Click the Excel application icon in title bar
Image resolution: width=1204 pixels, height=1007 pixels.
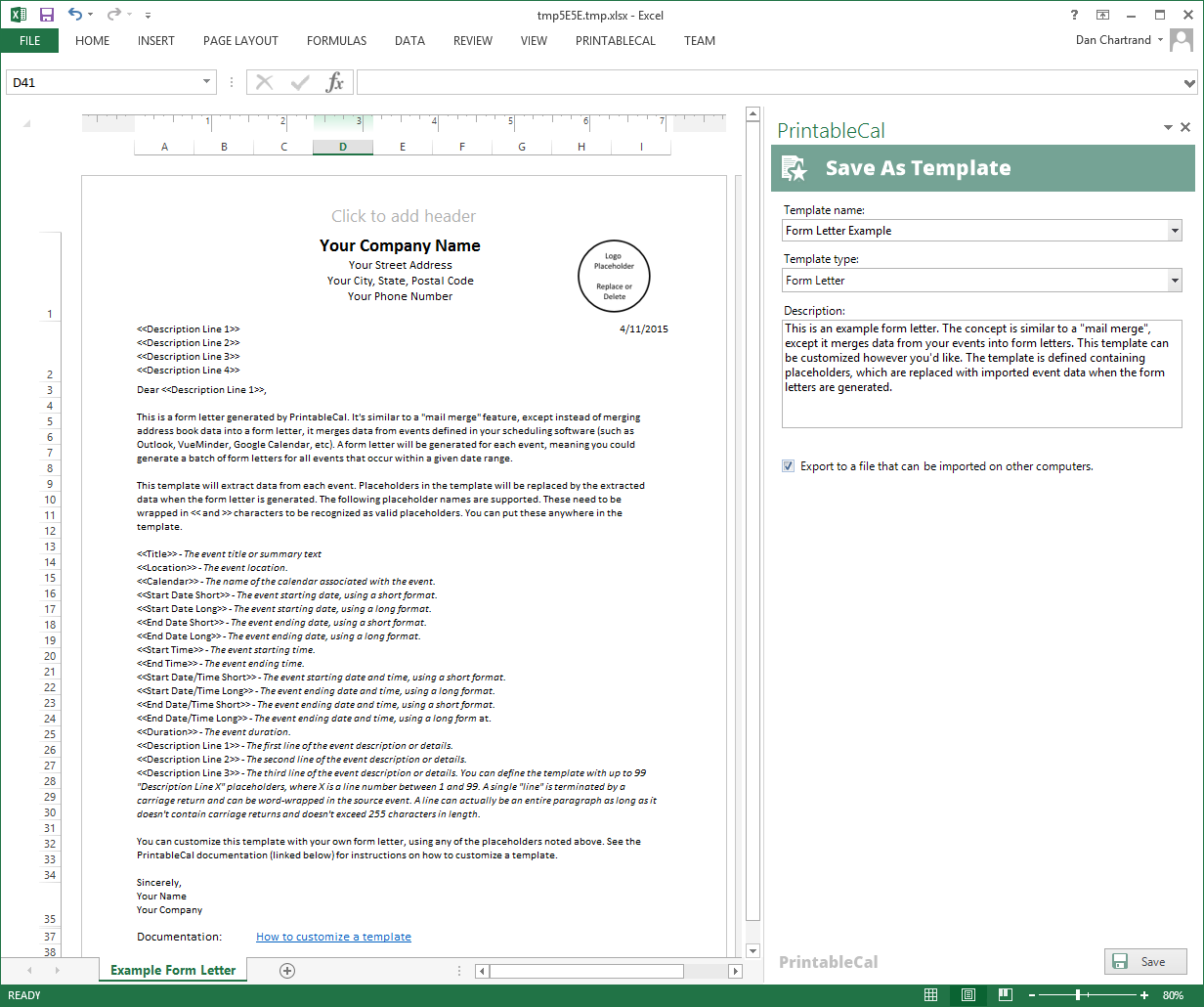[17, 15]
